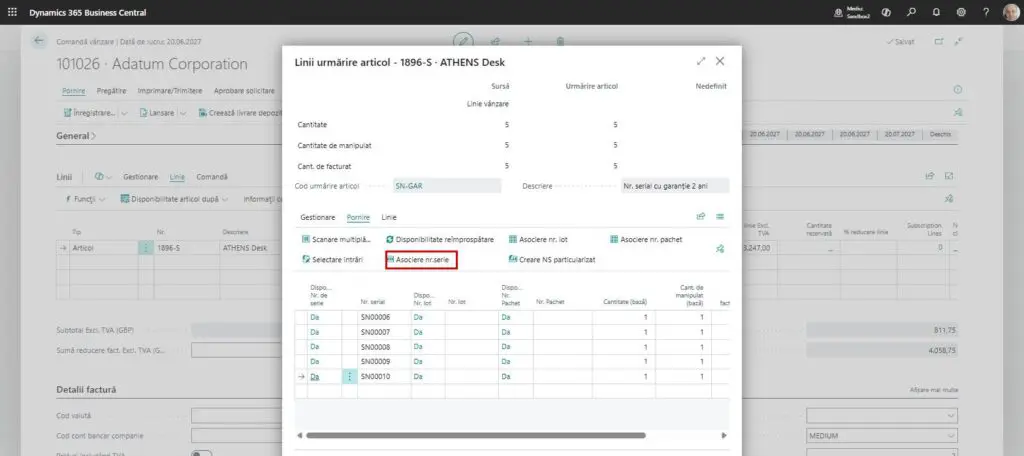Open row menu for SN00010

(x=350, y=376)
